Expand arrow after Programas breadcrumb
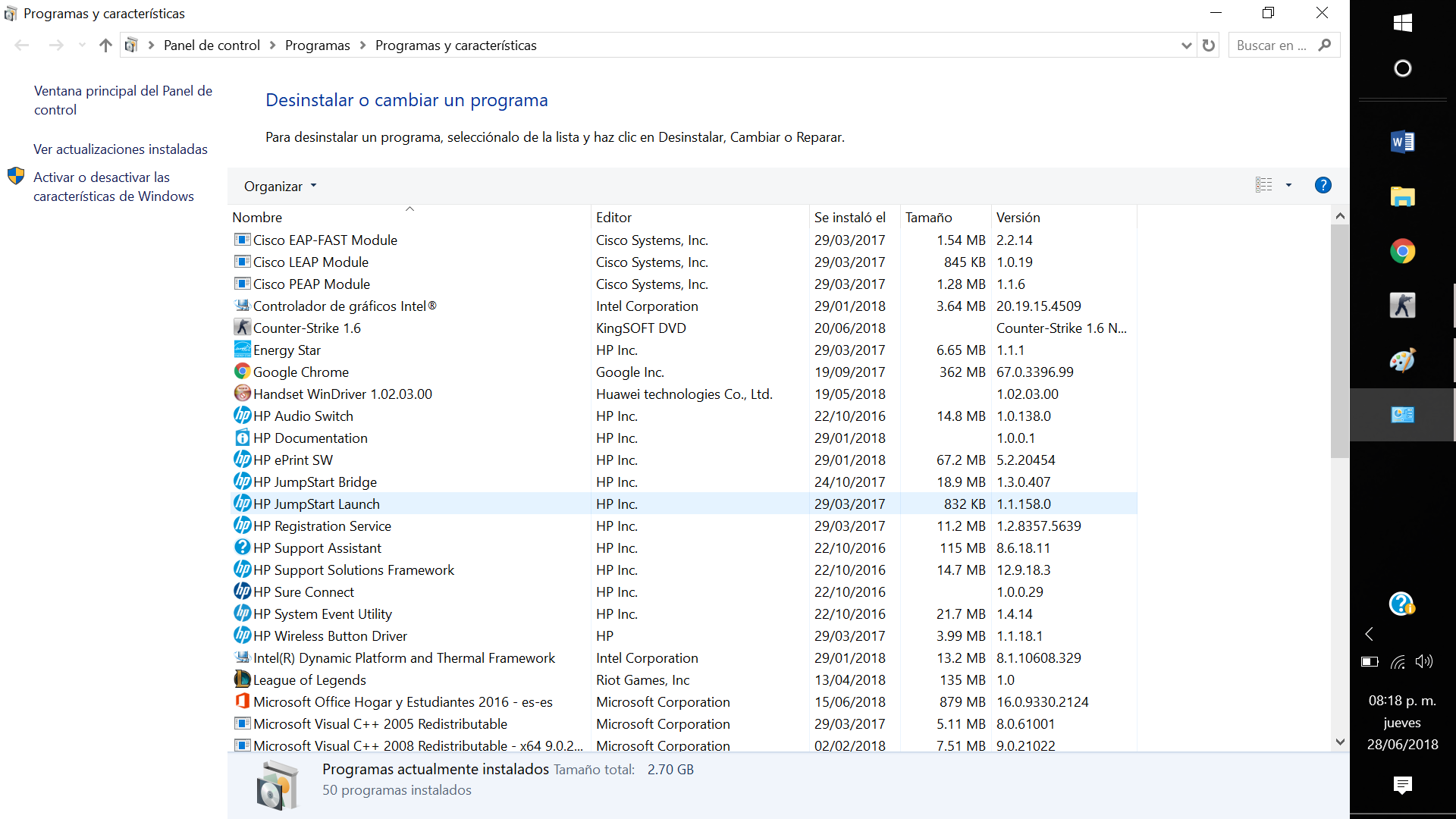Viewport: 1456px width, 819px height. (362, 45)
